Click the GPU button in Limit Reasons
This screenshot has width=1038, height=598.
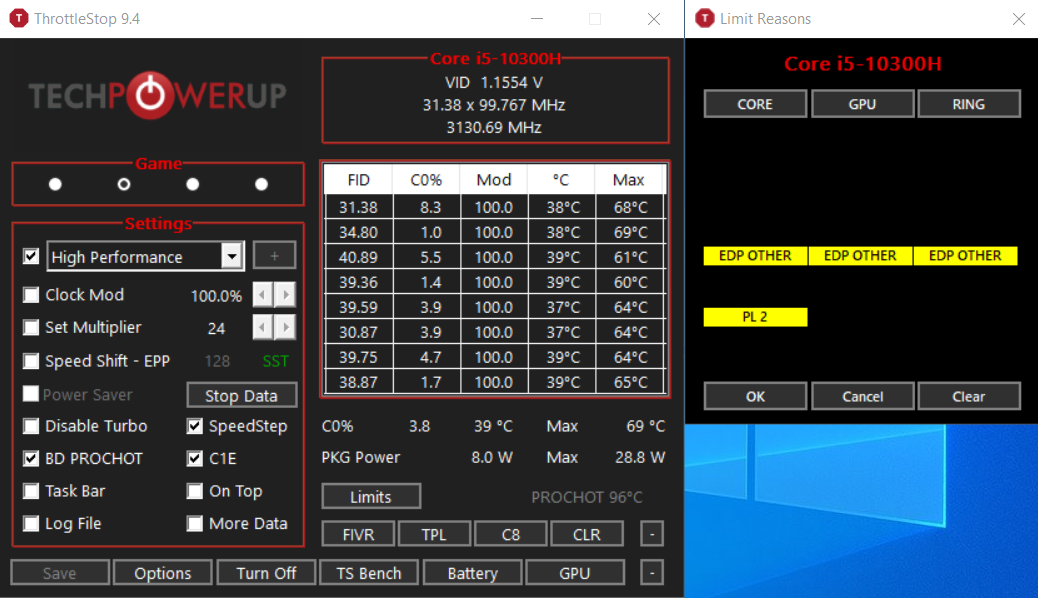(x=862, y=104)
